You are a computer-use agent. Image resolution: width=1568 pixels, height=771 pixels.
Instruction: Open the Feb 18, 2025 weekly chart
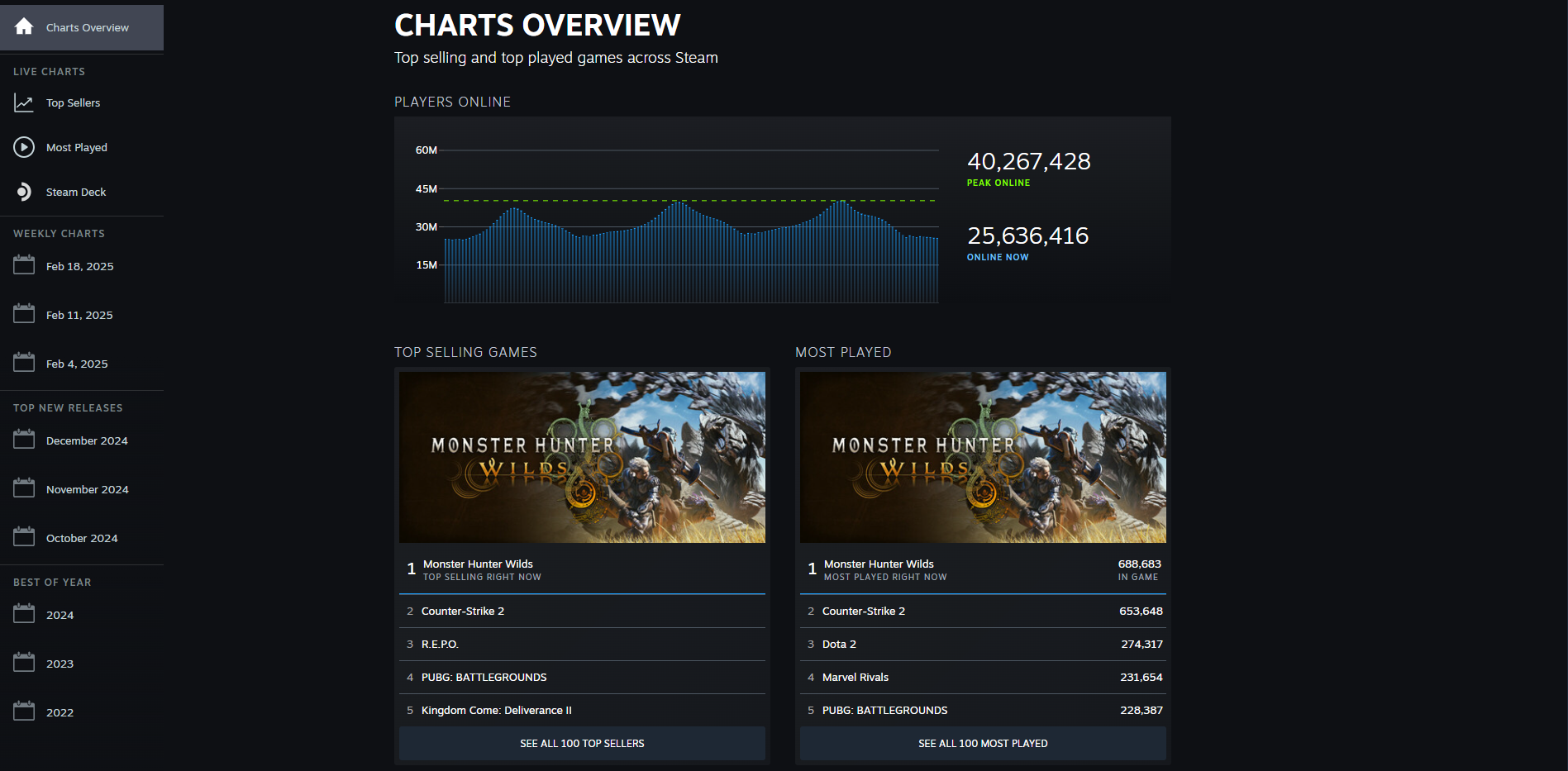click(82, 266)
